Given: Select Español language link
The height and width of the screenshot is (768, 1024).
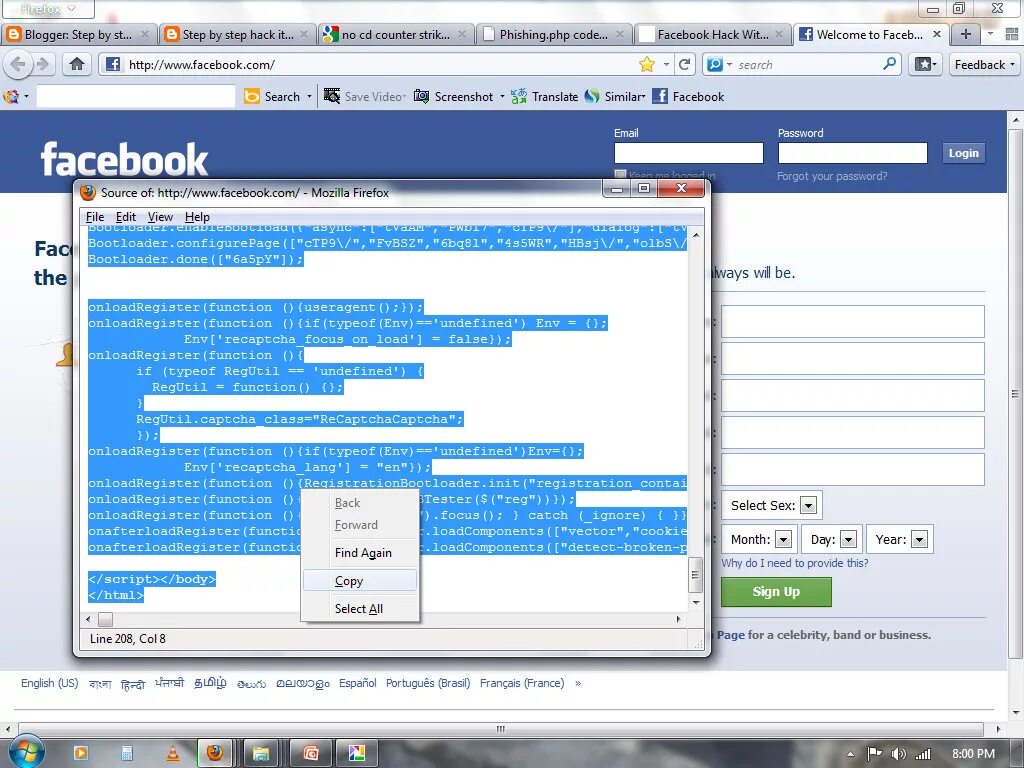Looking at the screenshot, I should coord(357,683).
